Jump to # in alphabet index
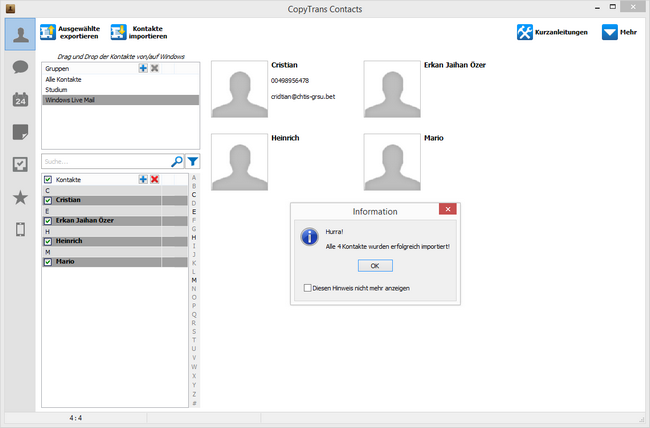This screenshot has height=428, width=650. point(194,403)
